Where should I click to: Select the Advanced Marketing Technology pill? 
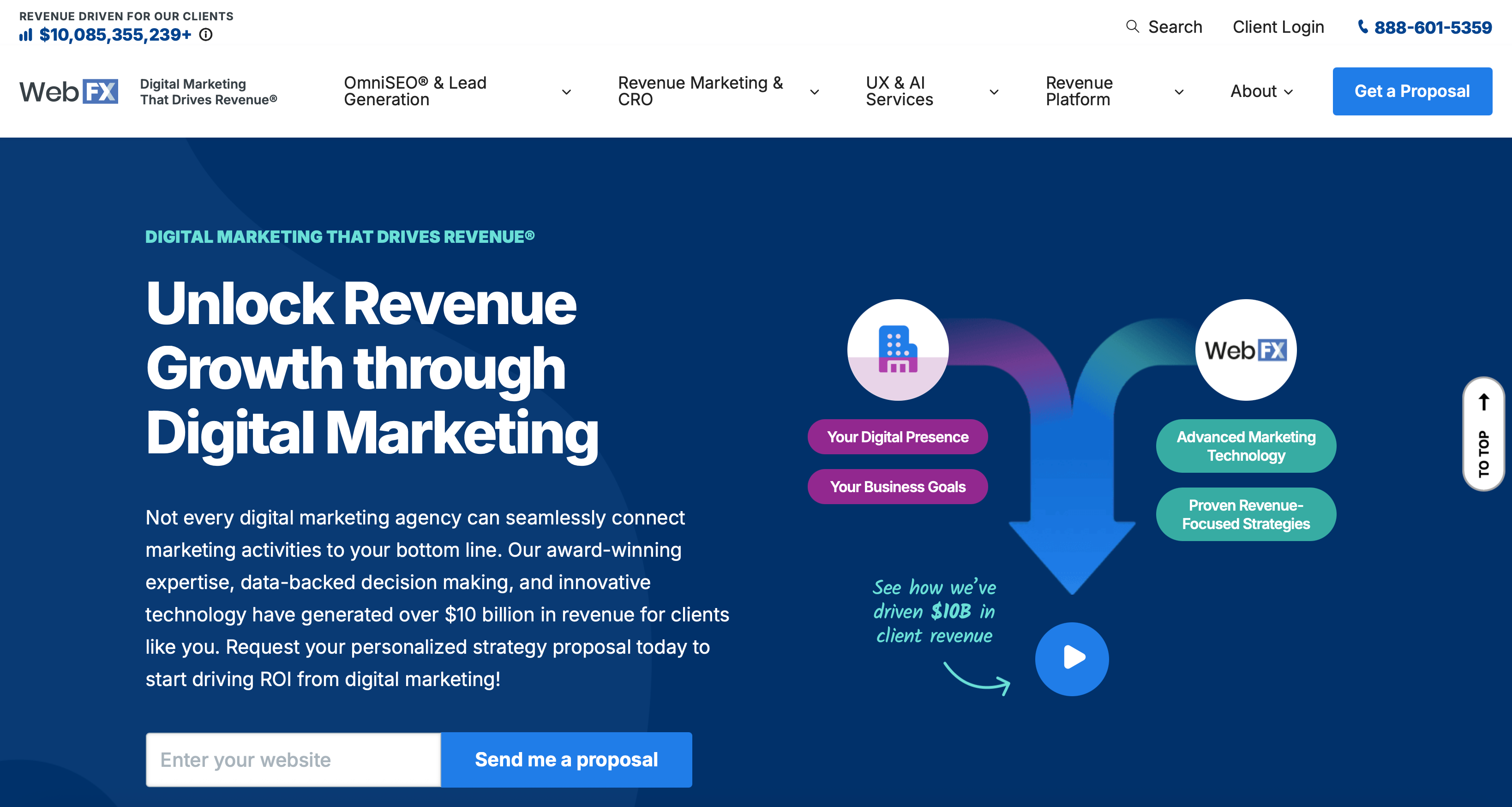(x=1246, y=446)
